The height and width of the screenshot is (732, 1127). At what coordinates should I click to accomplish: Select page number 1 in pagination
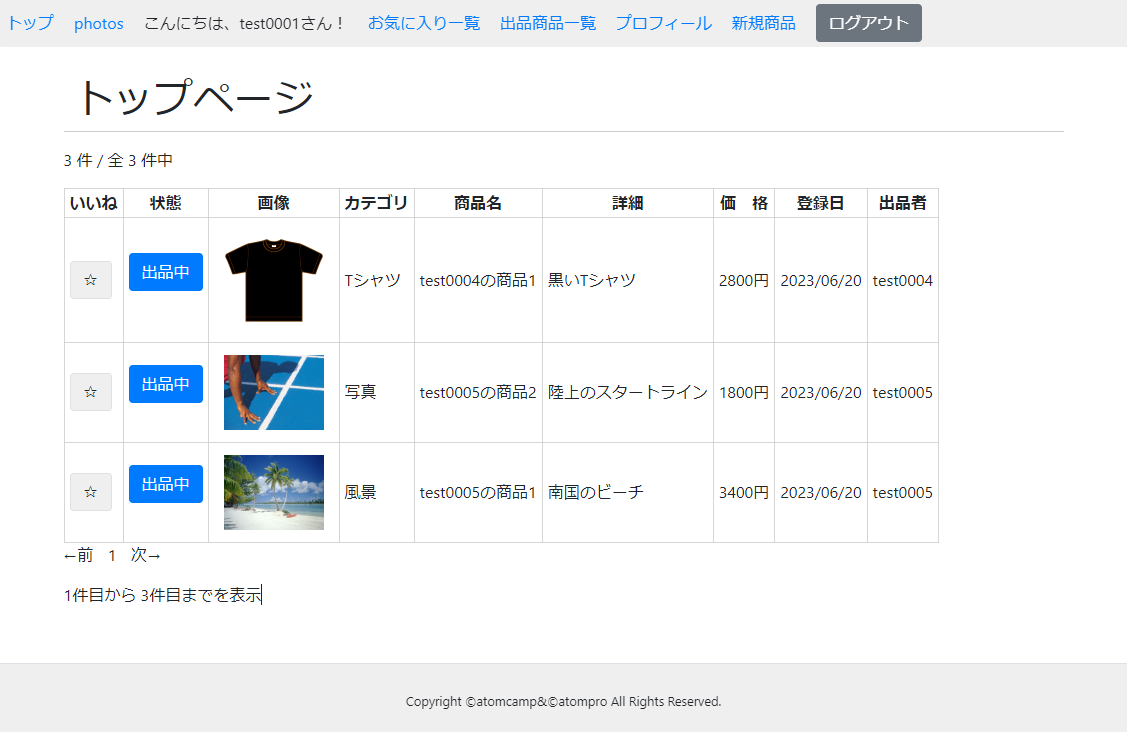(112, 555)
